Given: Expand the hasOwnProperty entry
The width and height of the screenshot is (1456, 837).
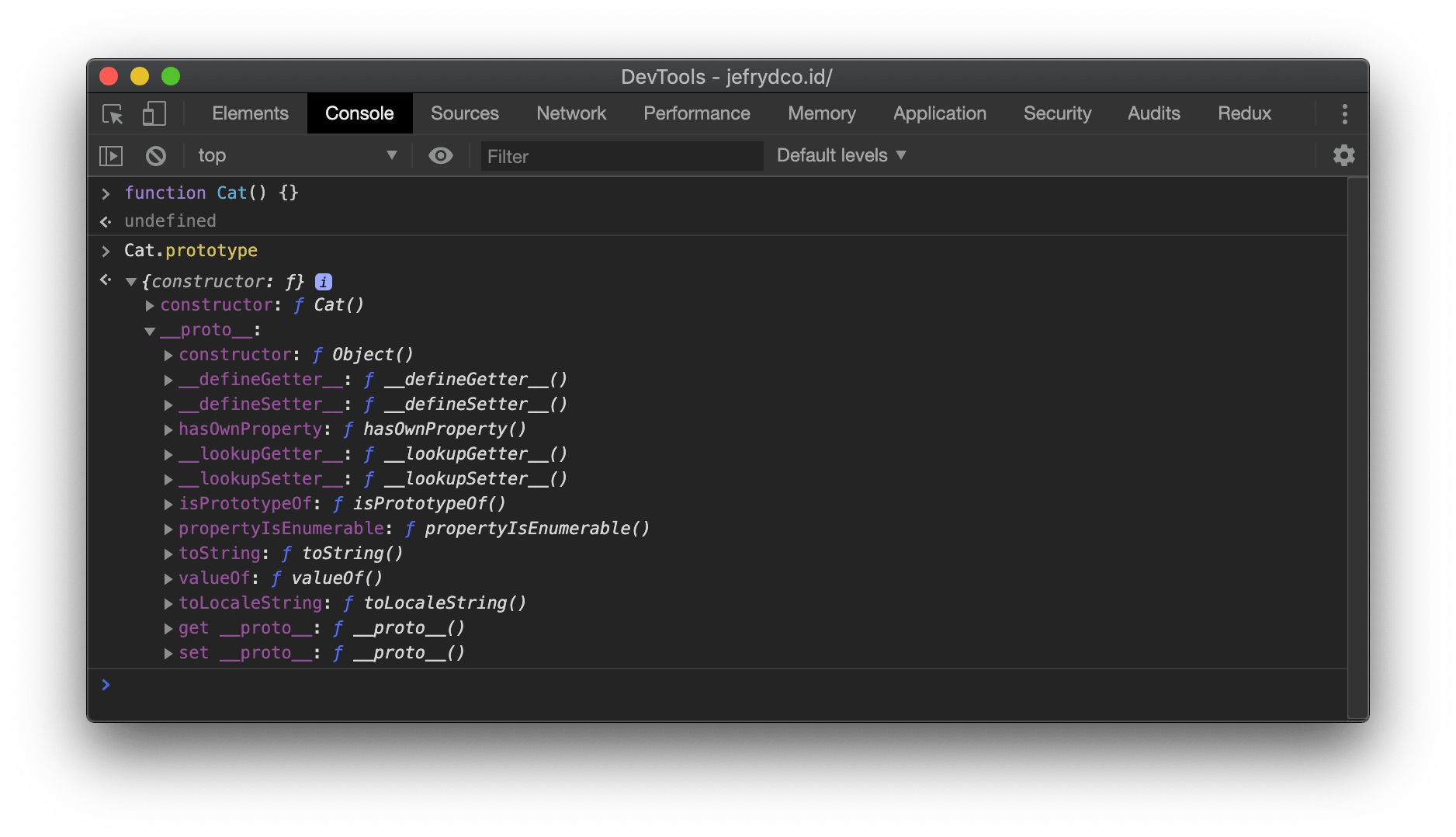Looking at the screenshot, I should pyautogui.click(x=168, y=430).
